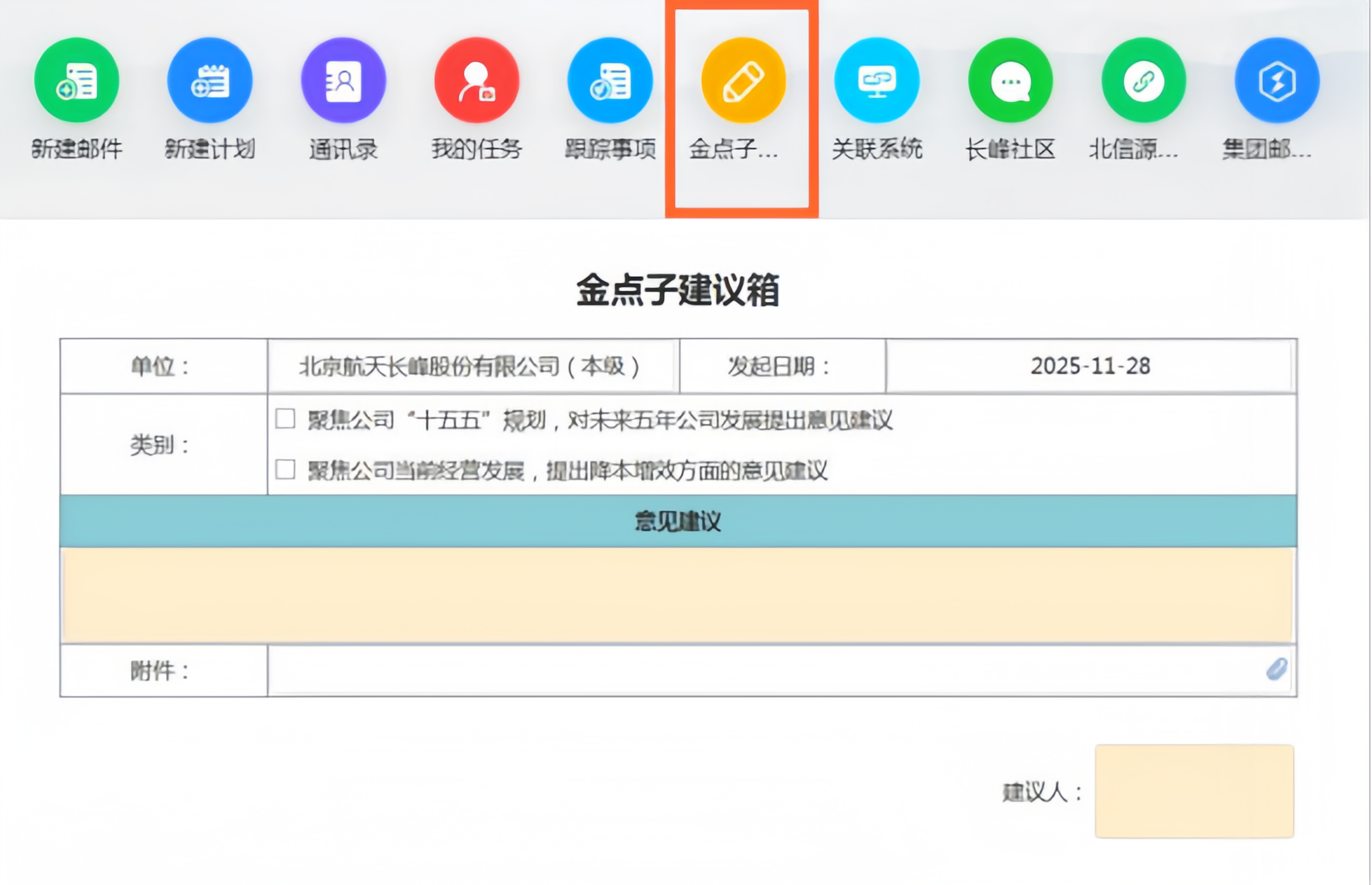Launch 长峰社区 chat bubble icon
This screenshot has height=885, width=1372.
pos(1010,81)
